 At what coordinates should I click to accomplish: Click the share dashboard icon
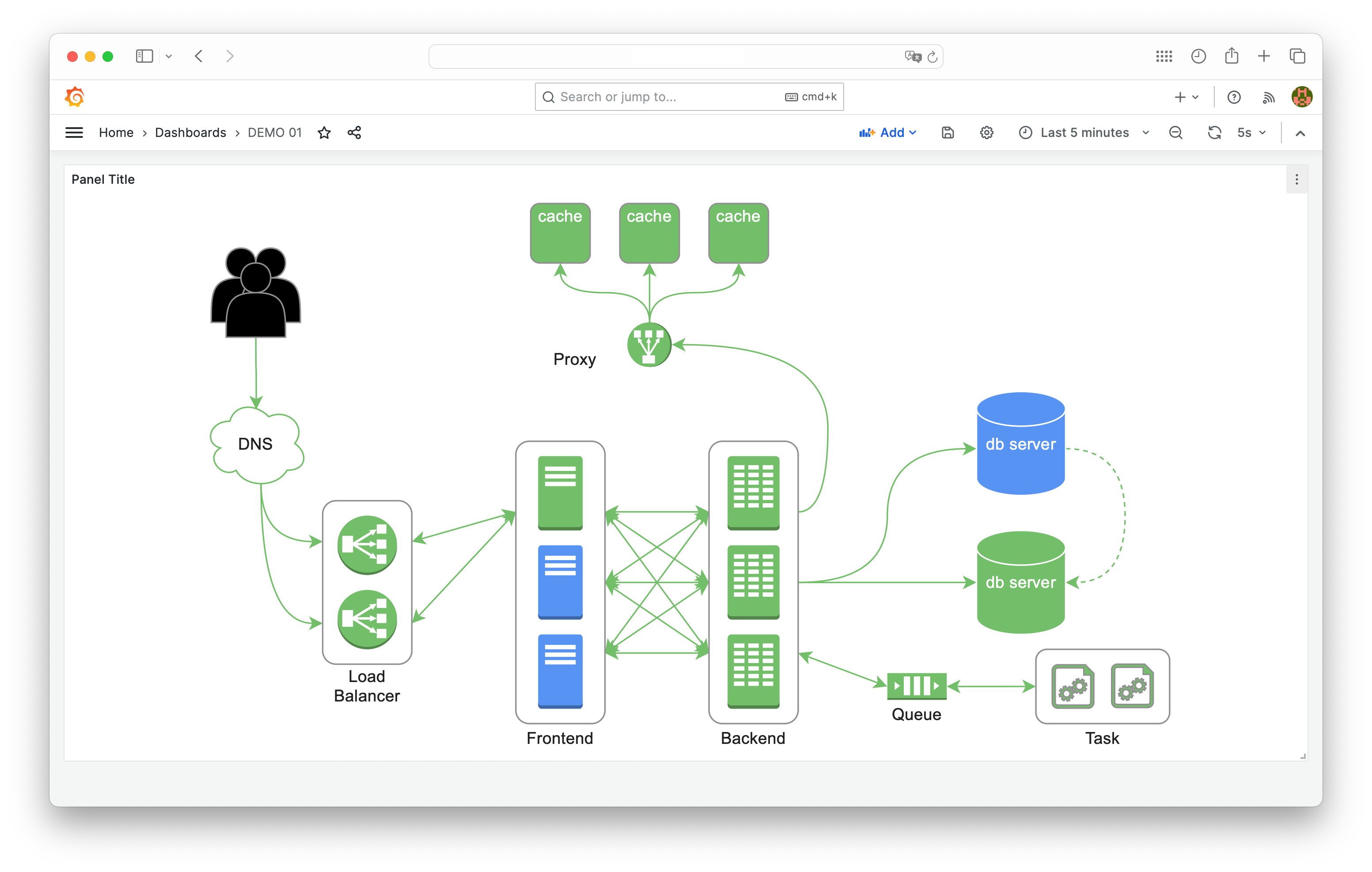tap(354, 133)
